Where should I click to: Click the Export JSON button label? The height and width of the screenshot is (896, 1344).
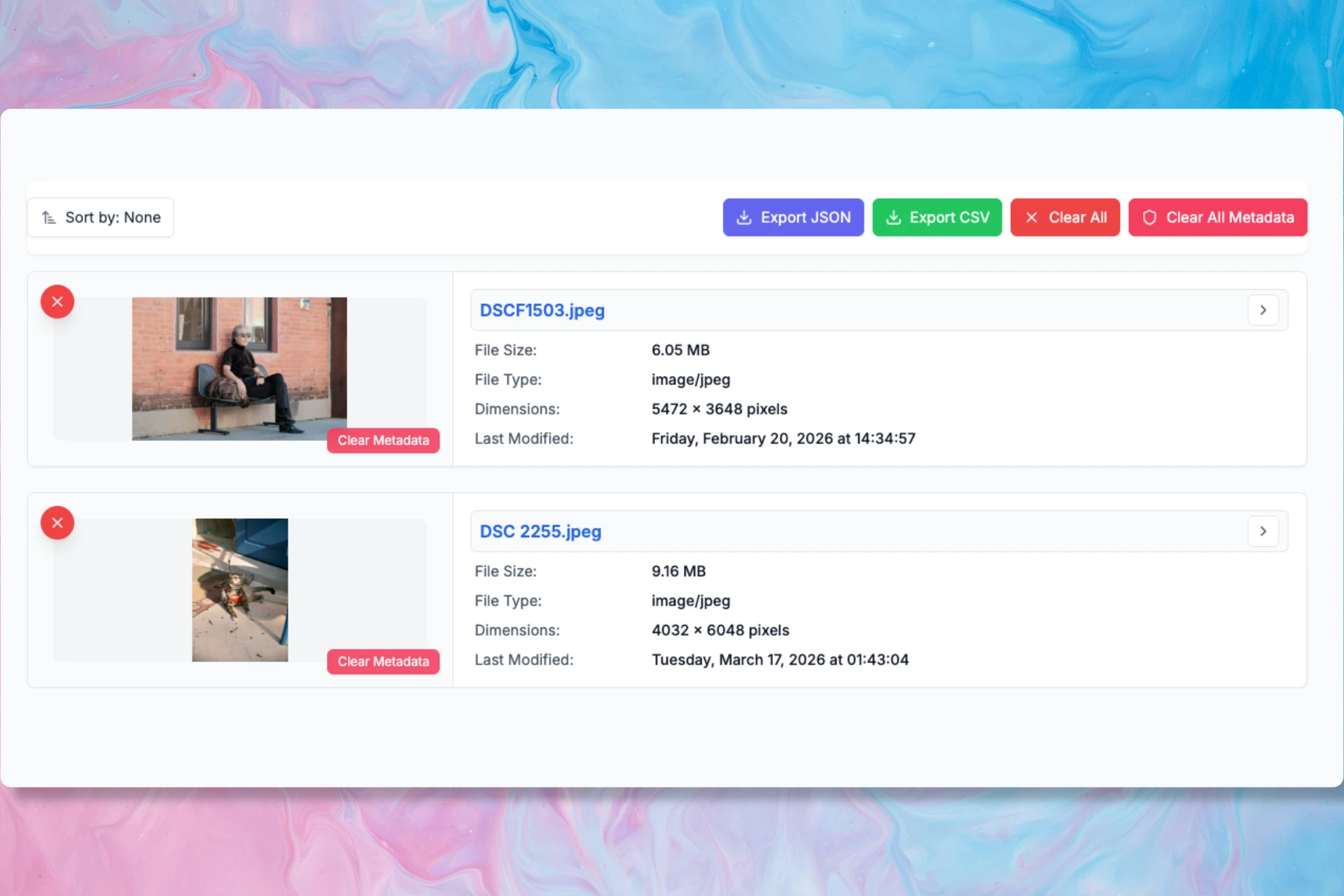[x=806, y=218]
